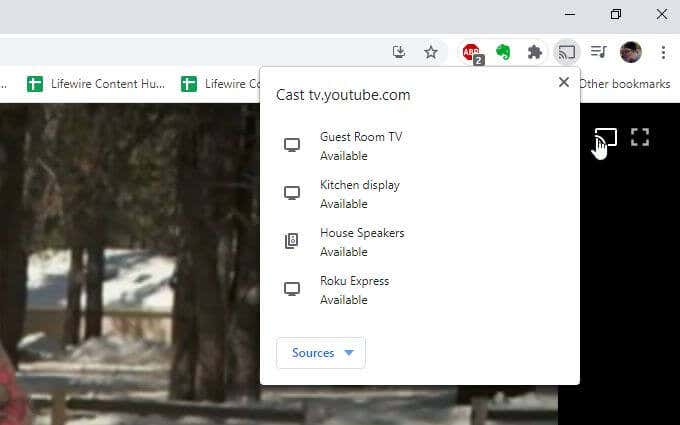Cast to Kitchen display
The image size is (680, 425).
click(x=360, y=193)
